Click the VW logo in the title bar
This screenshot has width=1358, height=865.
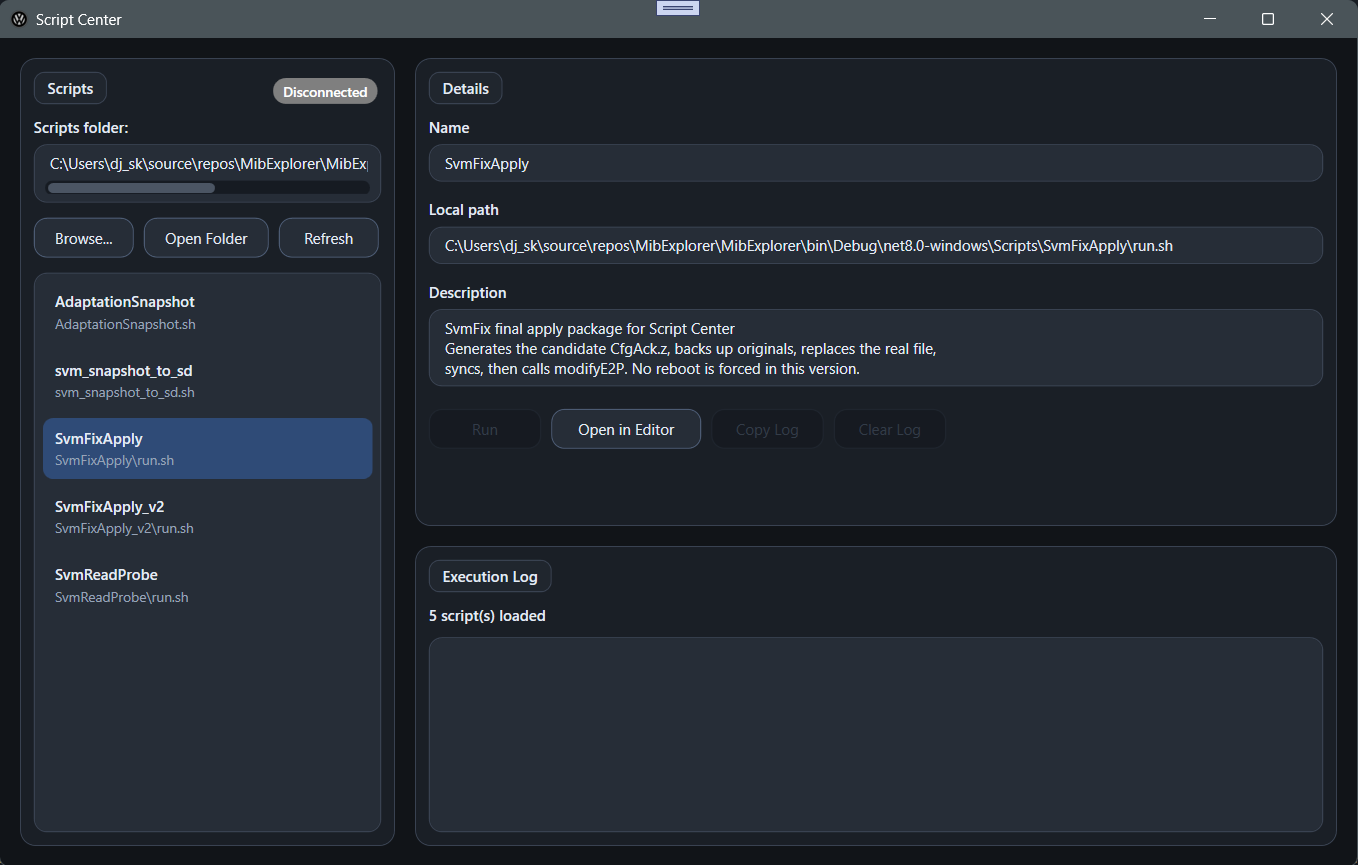point(18,18)
